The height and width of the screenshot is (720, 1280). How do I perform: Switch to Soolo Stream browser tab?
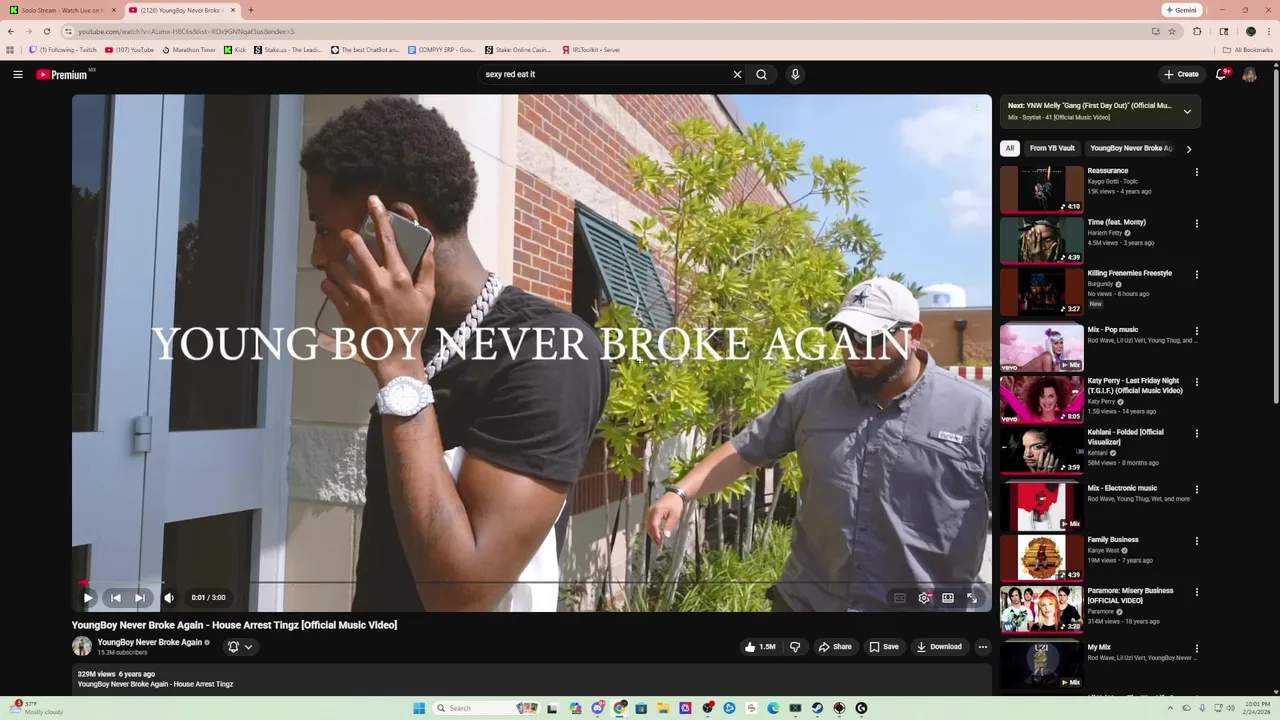tap(63, 10)
